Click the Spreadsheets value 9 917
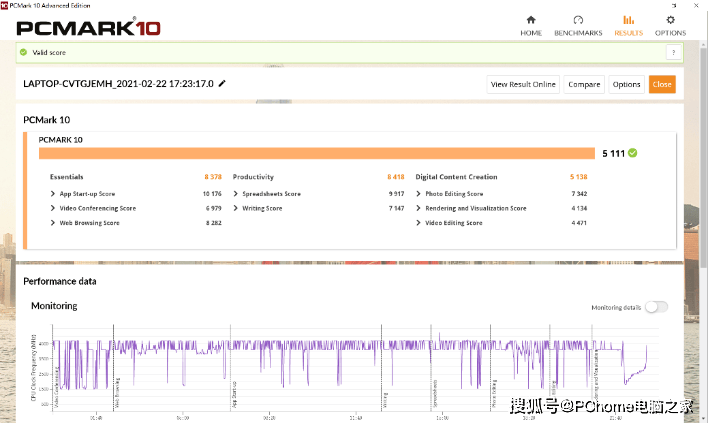708x423 pixels. pos(396,194)
